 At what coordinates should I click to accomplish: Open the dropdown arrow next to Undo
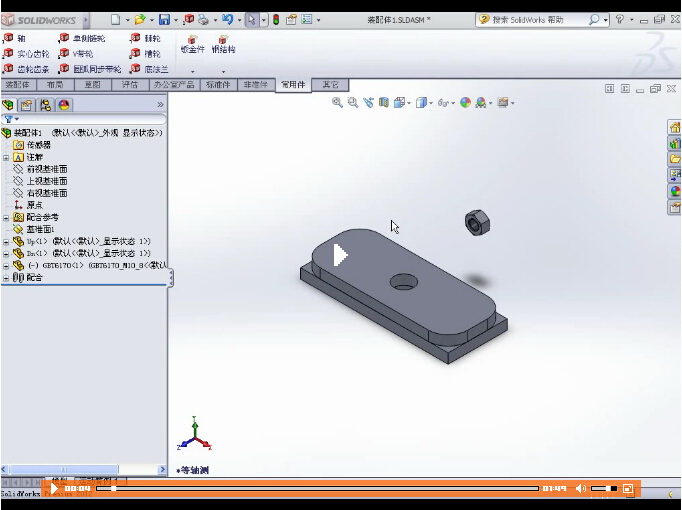(x=239, y=20)
